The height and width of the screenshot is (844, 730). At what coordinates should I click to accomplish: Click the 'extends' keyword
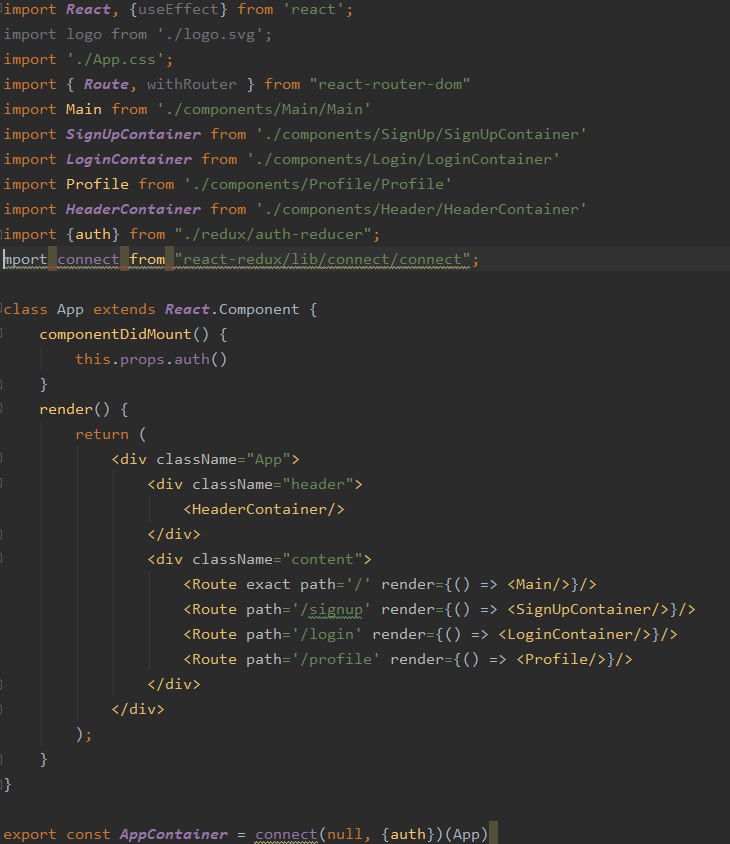point(124,310)
